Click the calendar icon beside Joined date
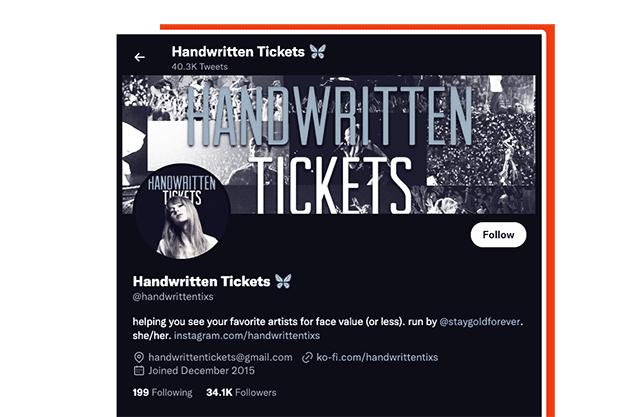The width and height of the screenshot is (640, 417). tap(139, 370)
